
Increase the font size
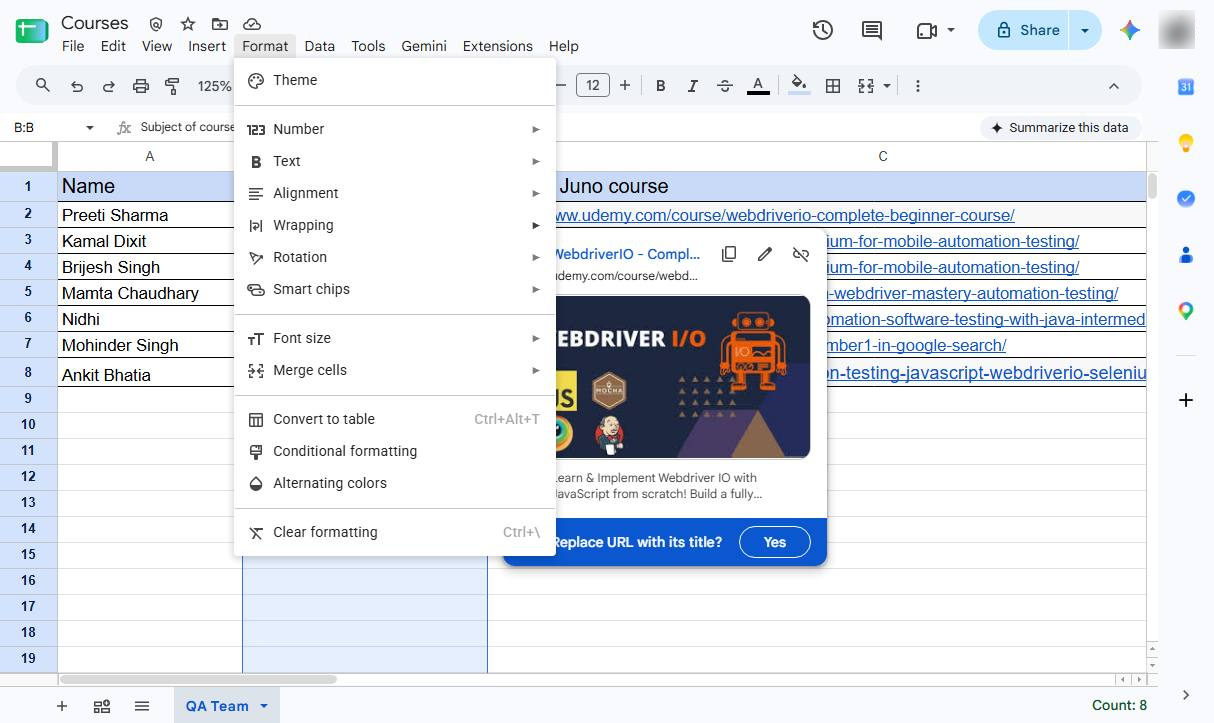625,86
